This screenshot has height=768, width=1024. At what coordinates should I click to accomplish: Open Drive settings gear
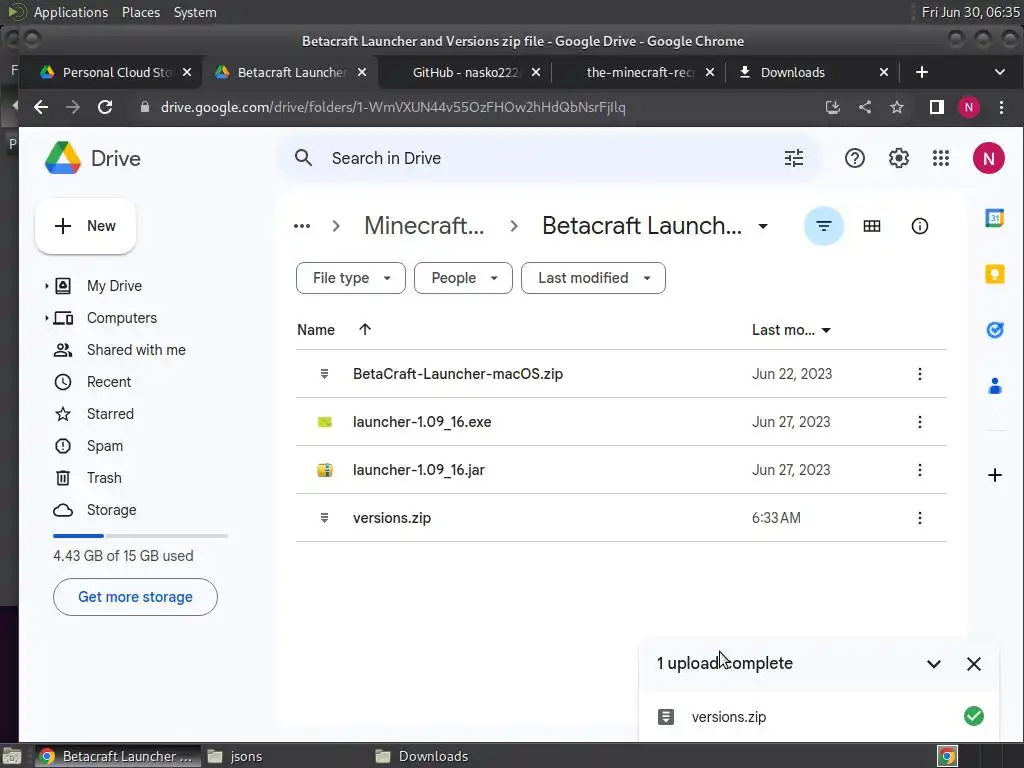click(899, 158)
